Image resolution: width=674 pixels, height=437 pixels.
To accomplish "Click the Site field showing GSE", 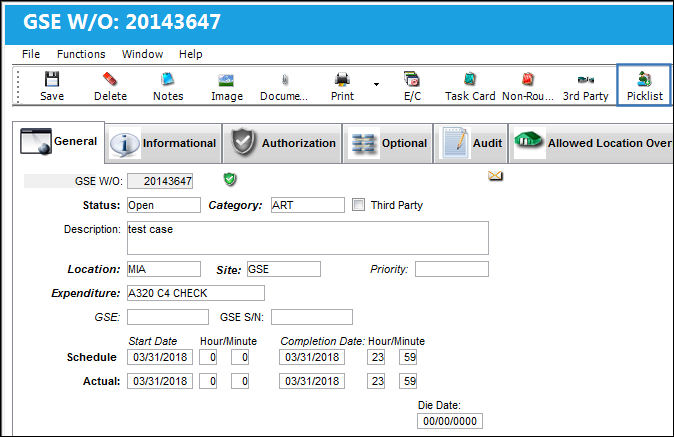I will 284,269.
